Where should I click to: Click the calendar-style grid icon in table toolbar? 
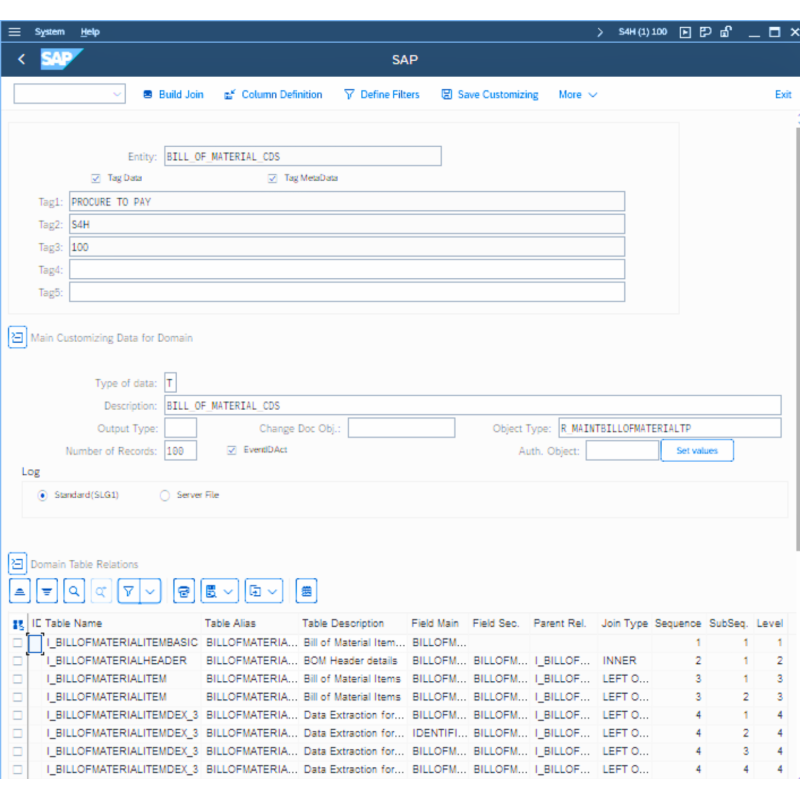307,592
